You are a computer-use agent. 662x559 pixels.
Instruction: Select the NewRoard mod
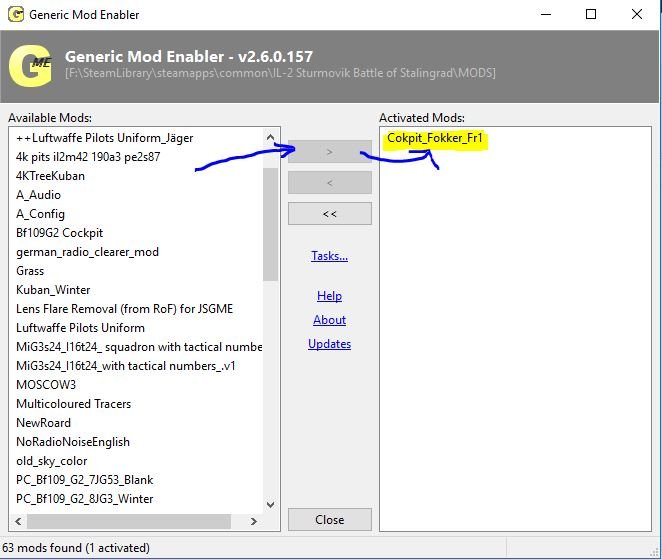tap(43, 423)
